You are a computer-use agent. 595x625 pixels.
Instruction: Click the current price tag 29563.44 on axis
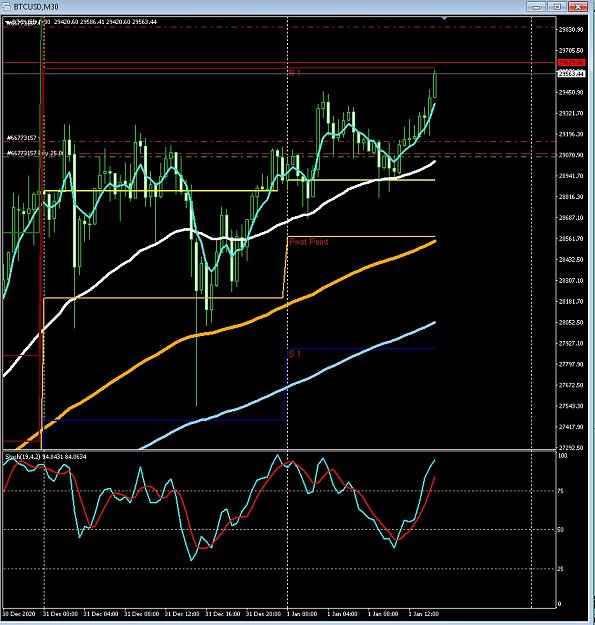tap(571, 73)
